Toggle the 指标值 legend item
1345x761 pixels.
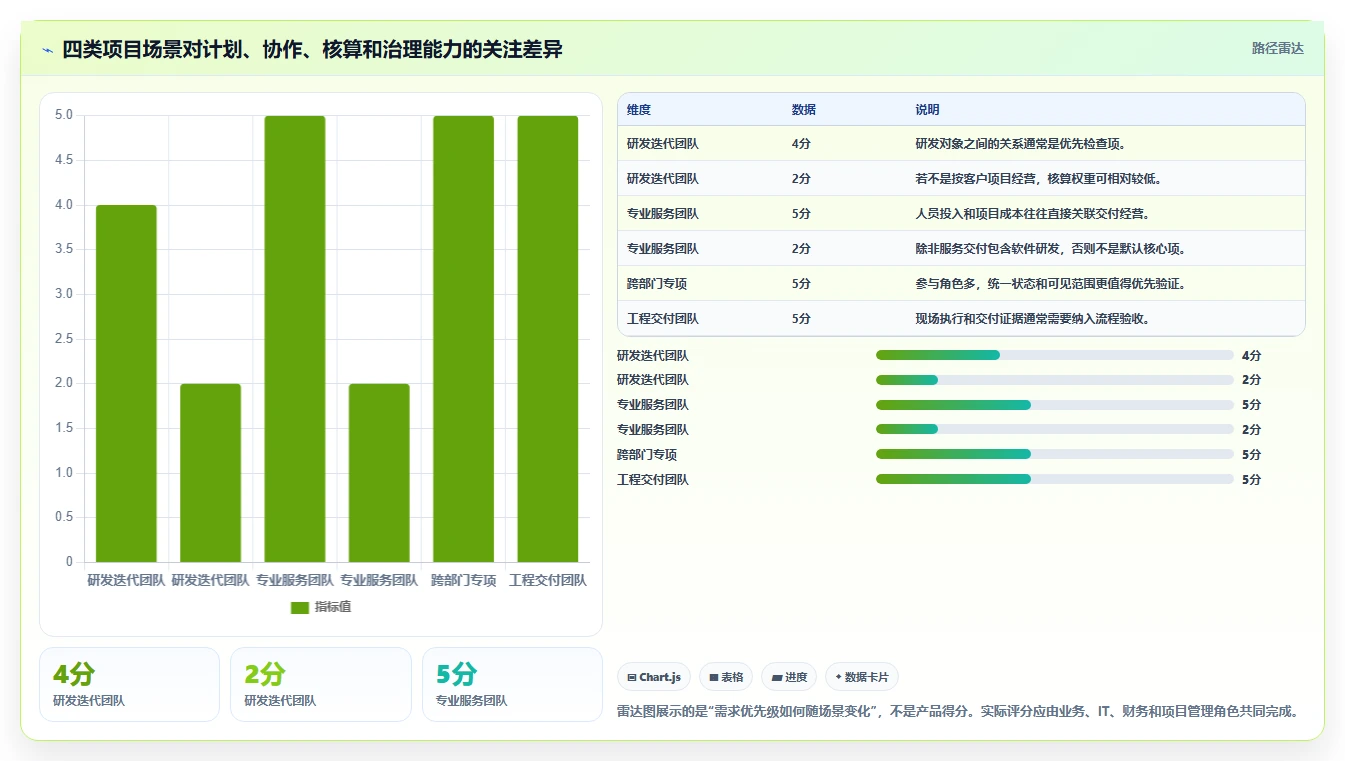coord(321,607)
